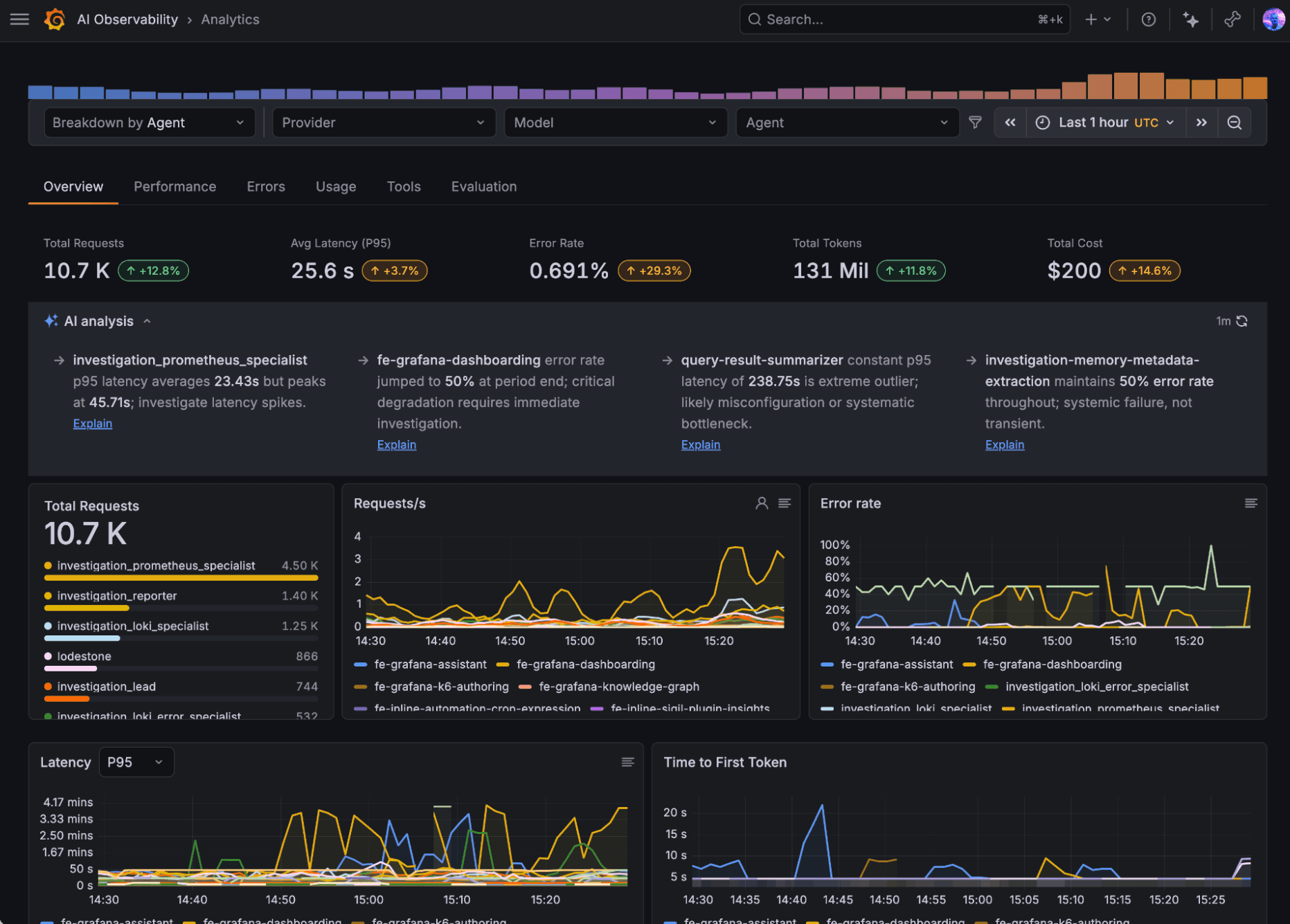Screen dimensions: 1290x924
Task: Refresh the AI analysis panel
Action: pos(1243,320)
